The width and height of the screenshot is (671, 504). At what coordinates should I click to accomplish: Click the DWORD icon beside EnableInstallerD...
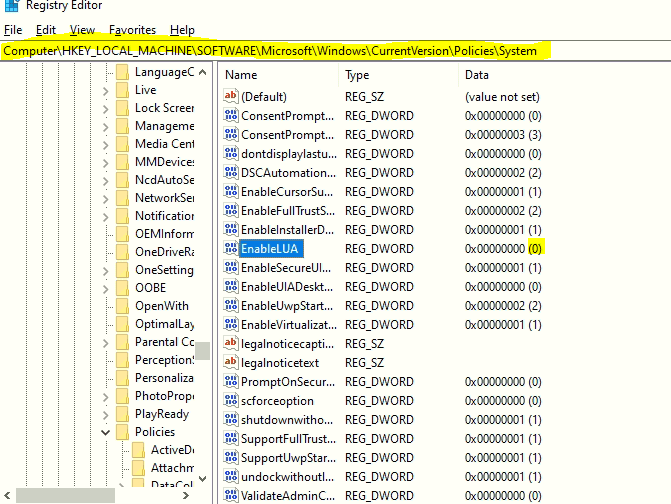coord(231,229)
